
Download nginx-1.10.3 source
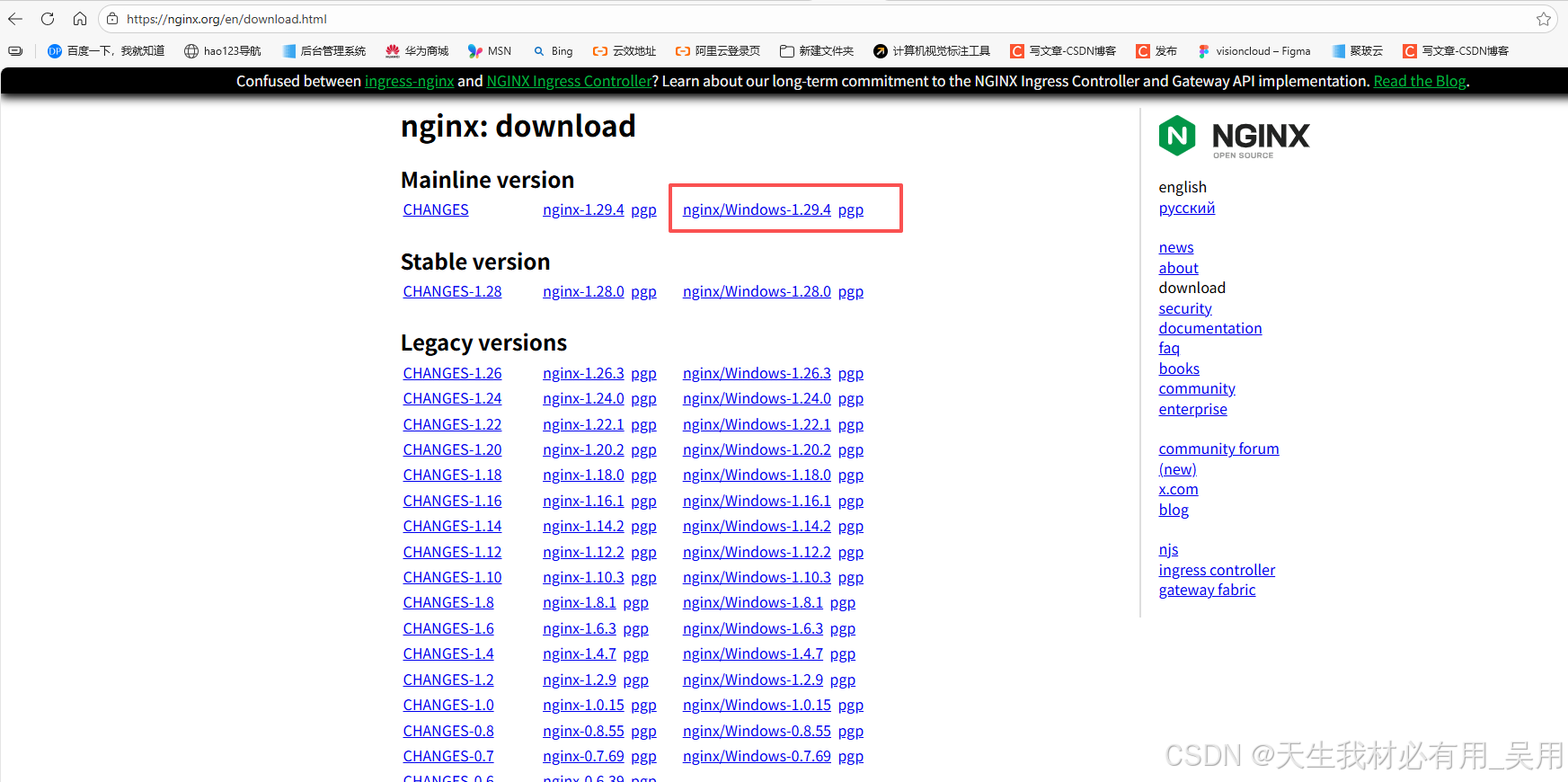(x=583, y=577)
